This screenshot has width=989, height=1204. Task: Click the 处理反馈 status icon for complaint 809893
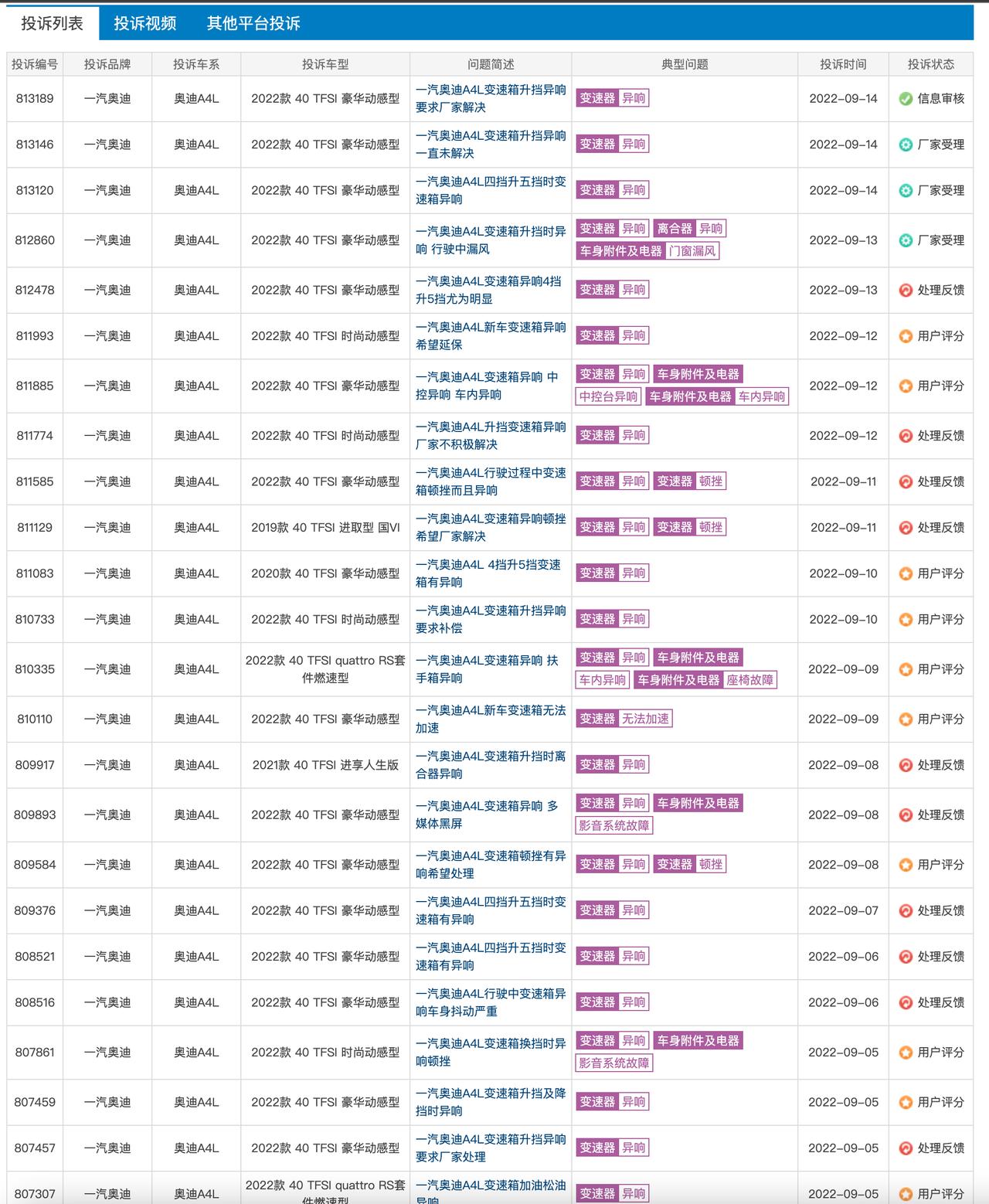pyautogui.click(x=906, y=815)
